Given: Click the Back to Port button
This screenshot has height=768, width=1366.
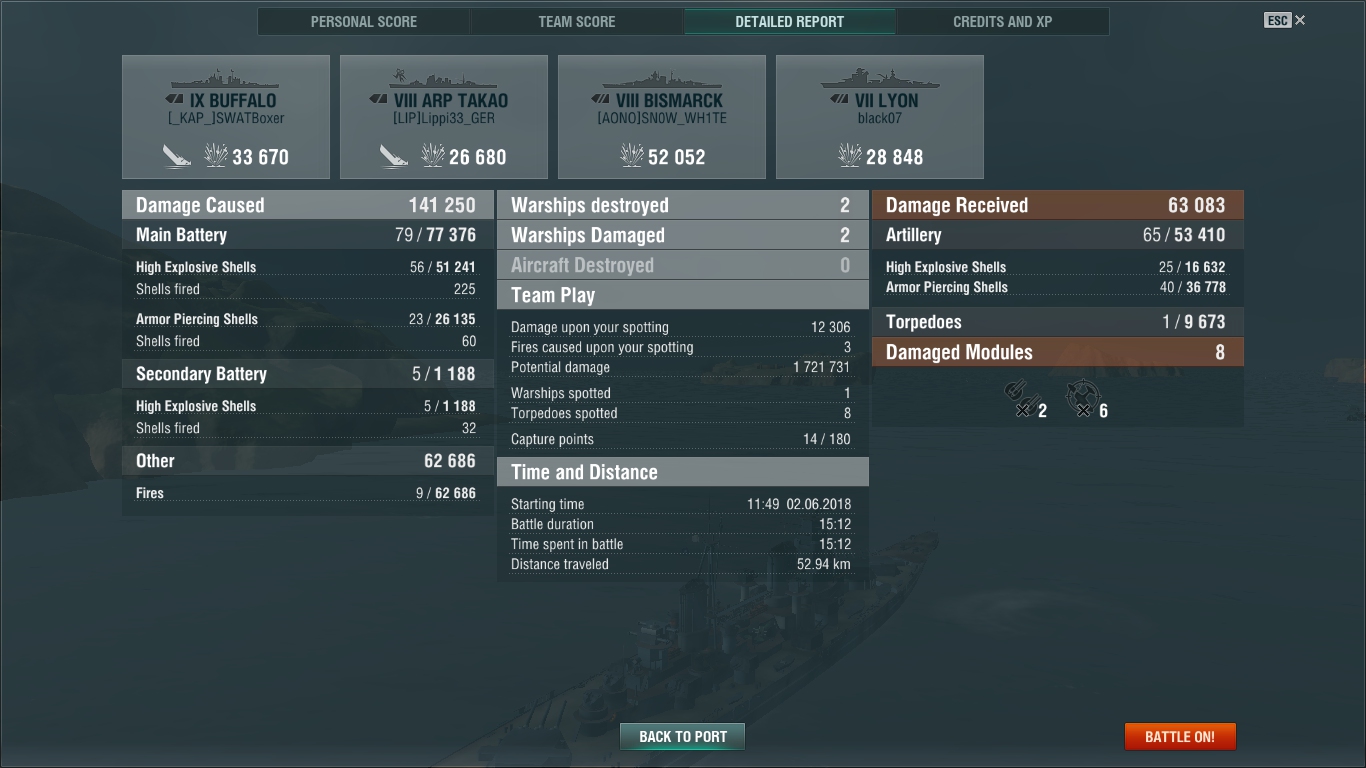Looking at the screenshot, I should 683,737.
